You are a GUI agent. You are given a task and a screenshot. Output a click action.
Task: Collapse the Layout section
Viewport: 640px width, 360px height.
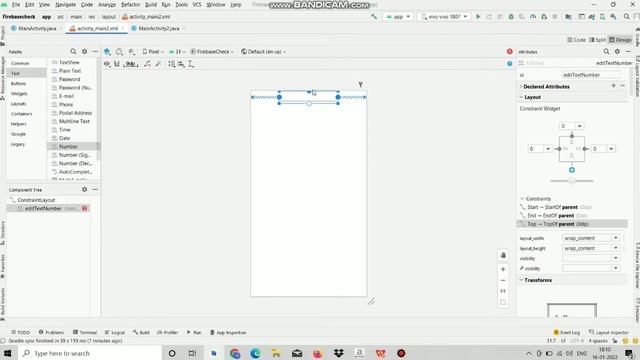click(521, 97)
